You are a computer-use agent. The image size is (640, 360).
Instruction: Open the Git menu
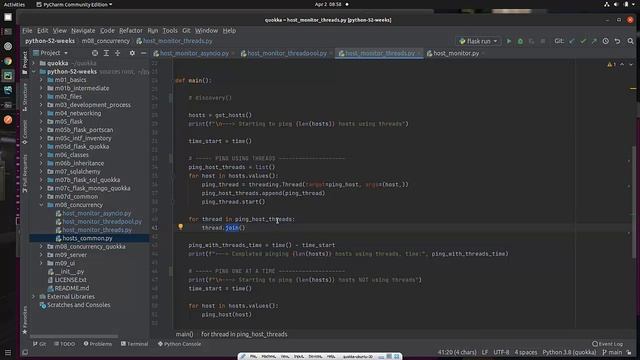point(186,31)
